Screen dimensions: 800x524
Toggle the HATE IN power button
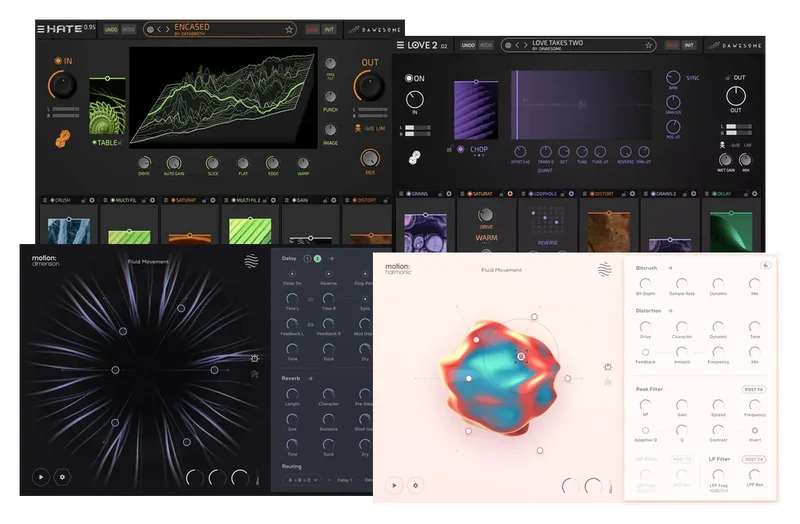(58, 61)
